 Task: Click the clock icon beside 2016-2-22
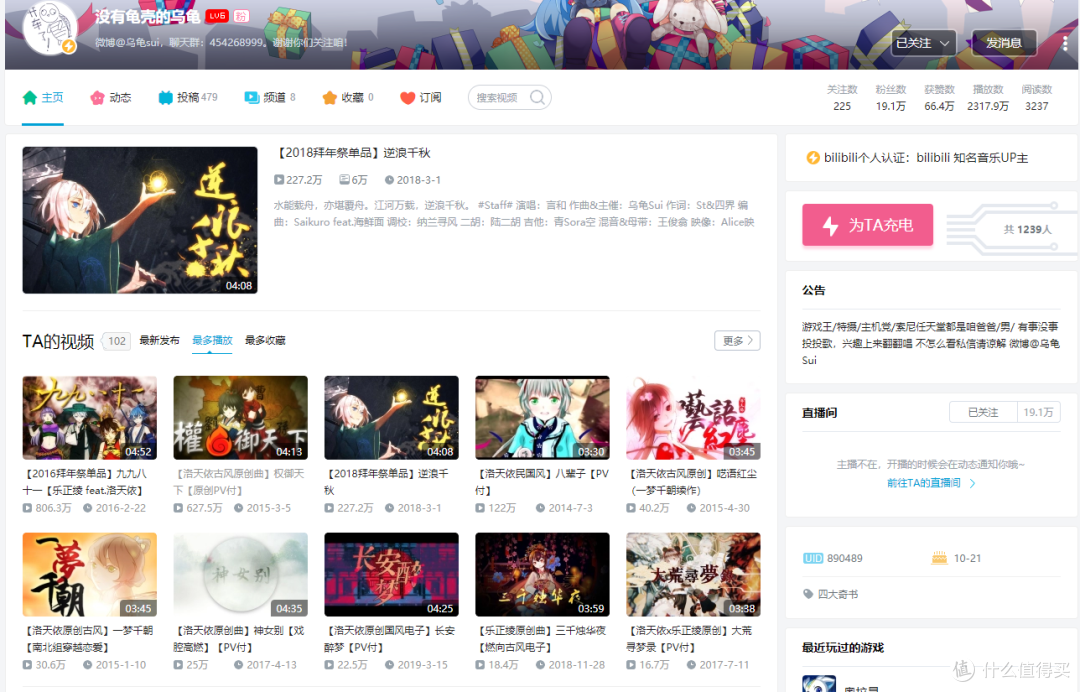click(x=87, y=508)
